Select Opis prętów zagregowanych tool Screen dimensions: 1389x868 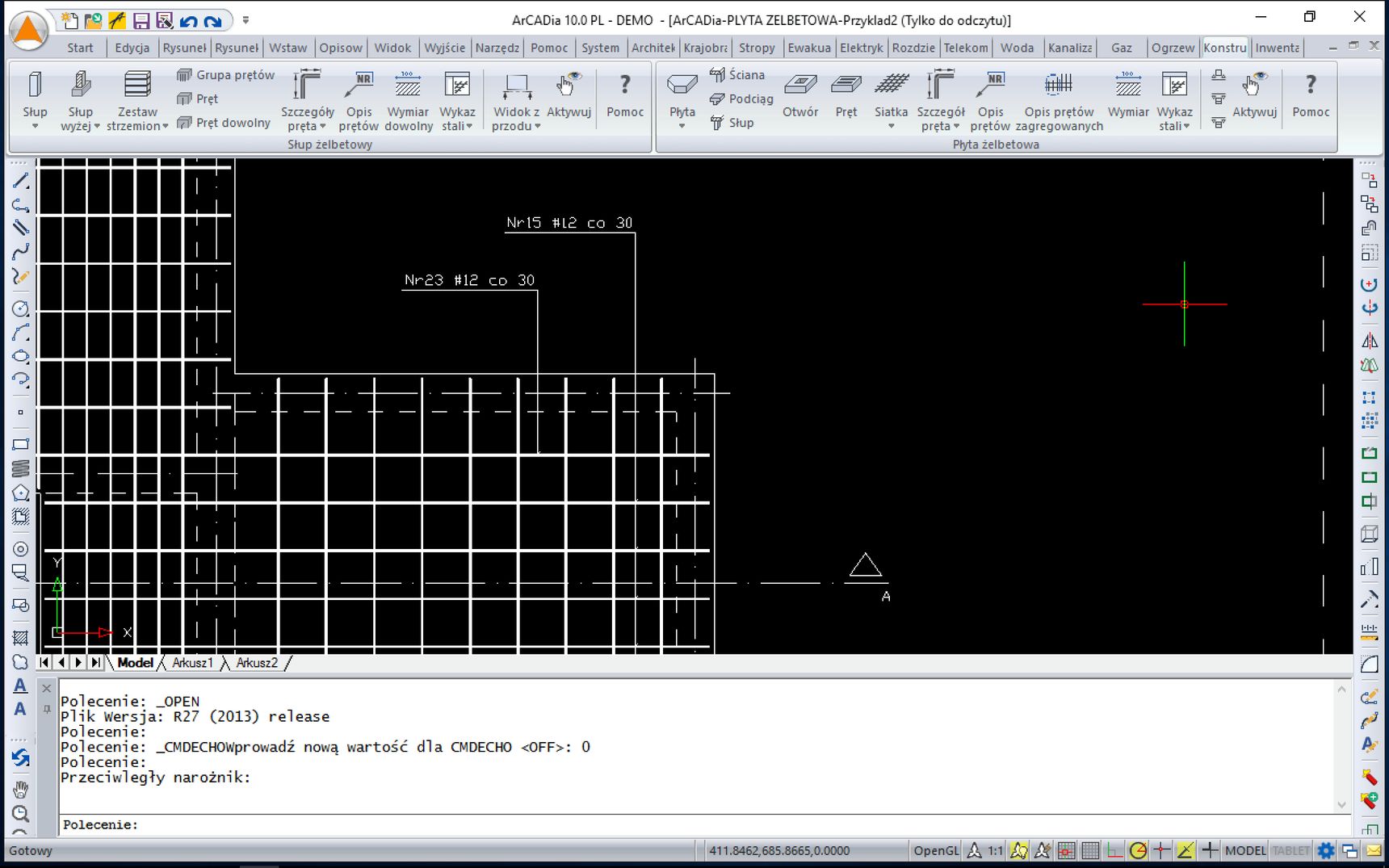pyautogui.click(x=1059, y=101)
